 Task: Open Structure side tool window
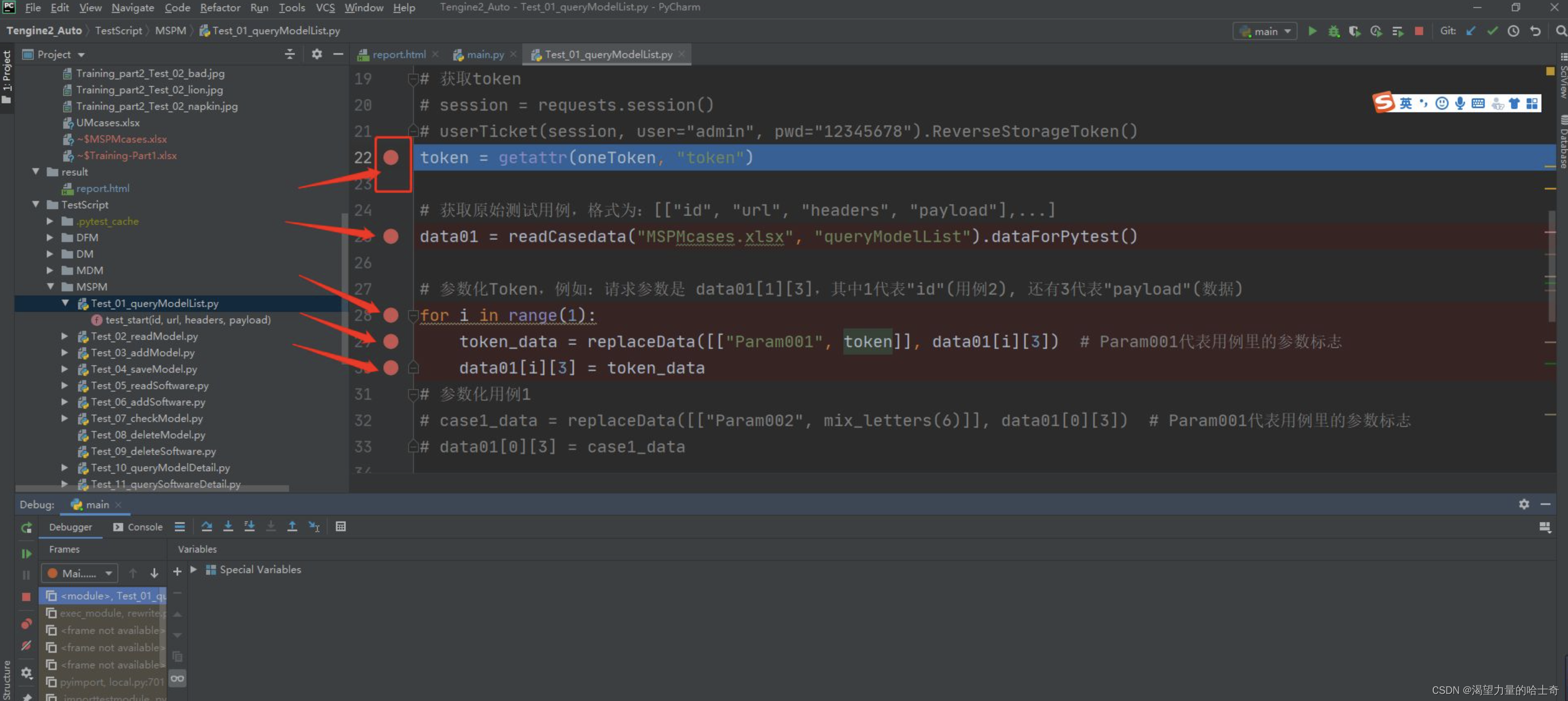(x=7, y=680)
